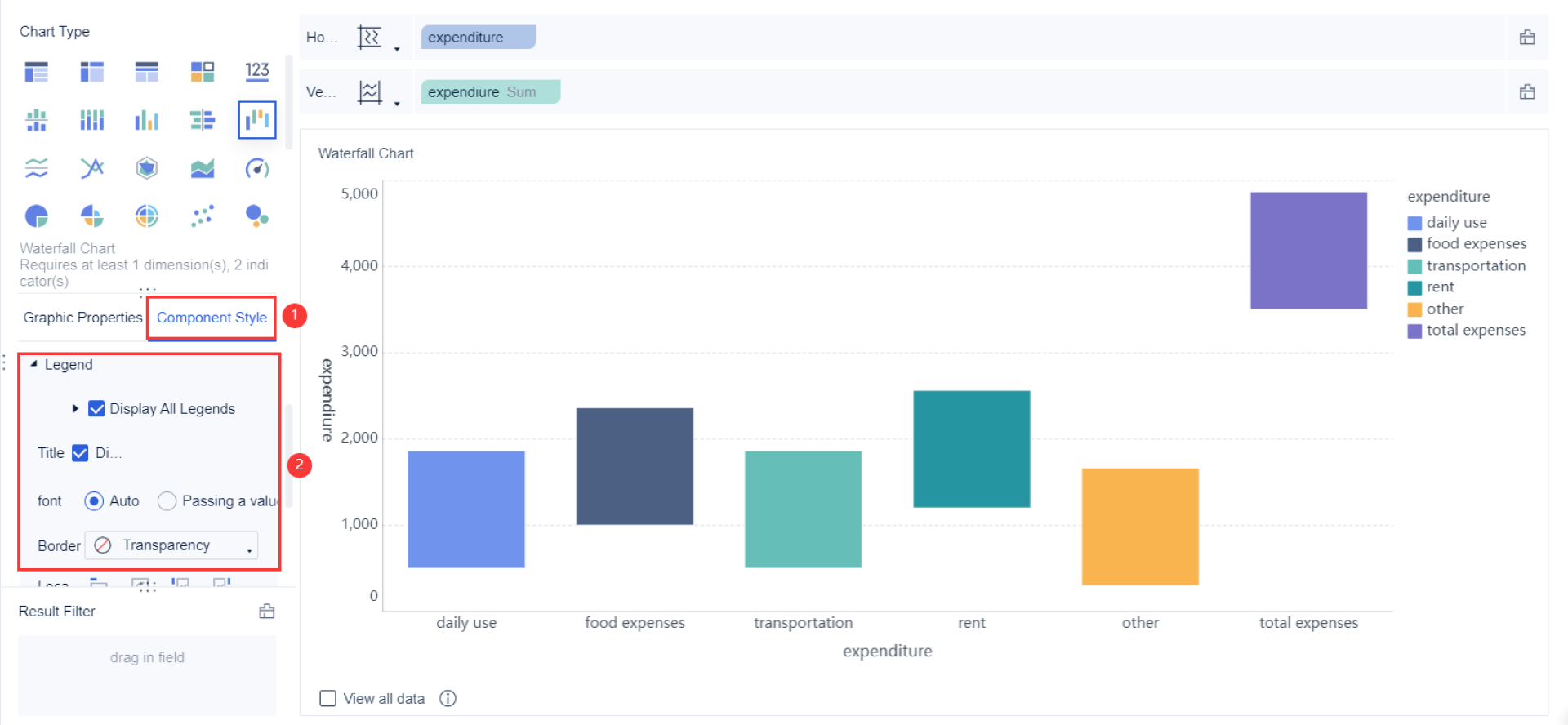
Task: Choose the 123 KPI indicator card icon
Action: (x=257, y=71)
